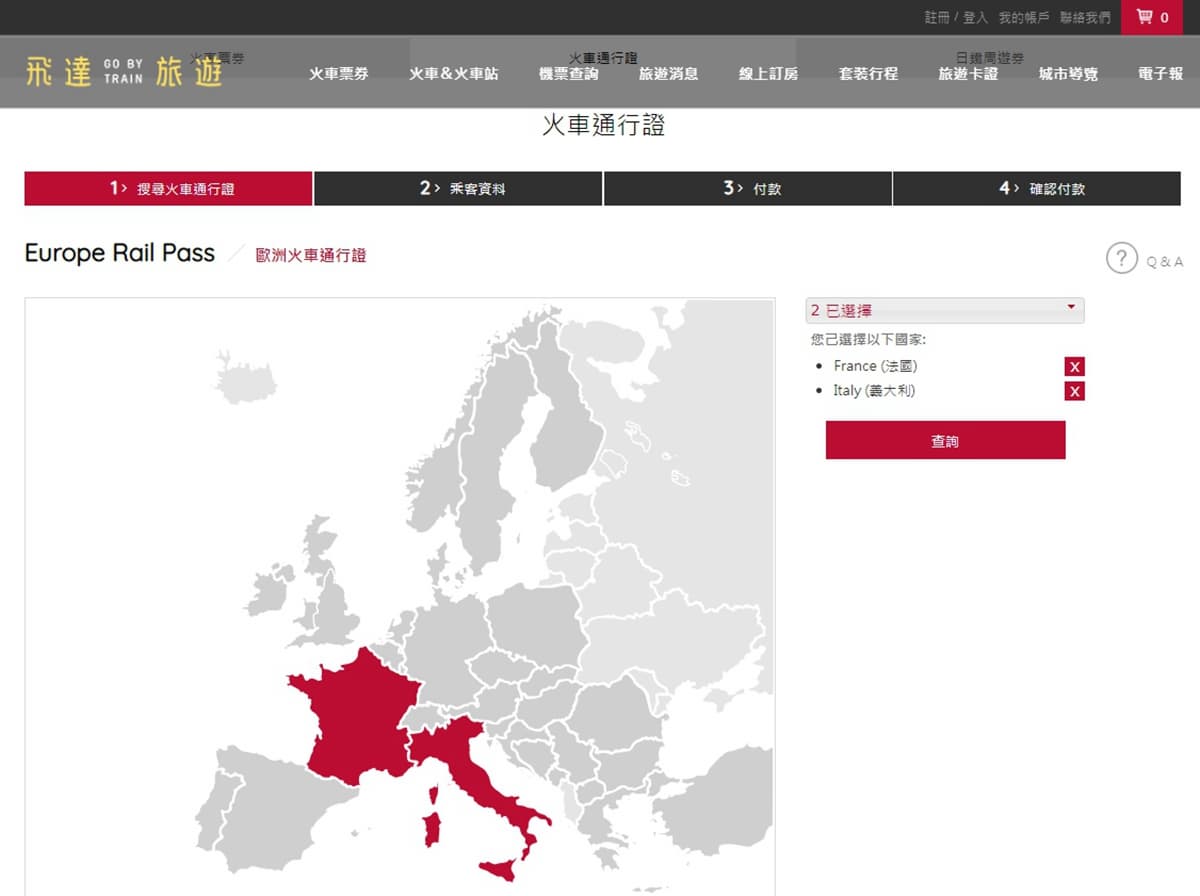This screenshot has height=896, width=1200.
Task: Open the 我的帳戶 link
Action: coord(1024,18)
